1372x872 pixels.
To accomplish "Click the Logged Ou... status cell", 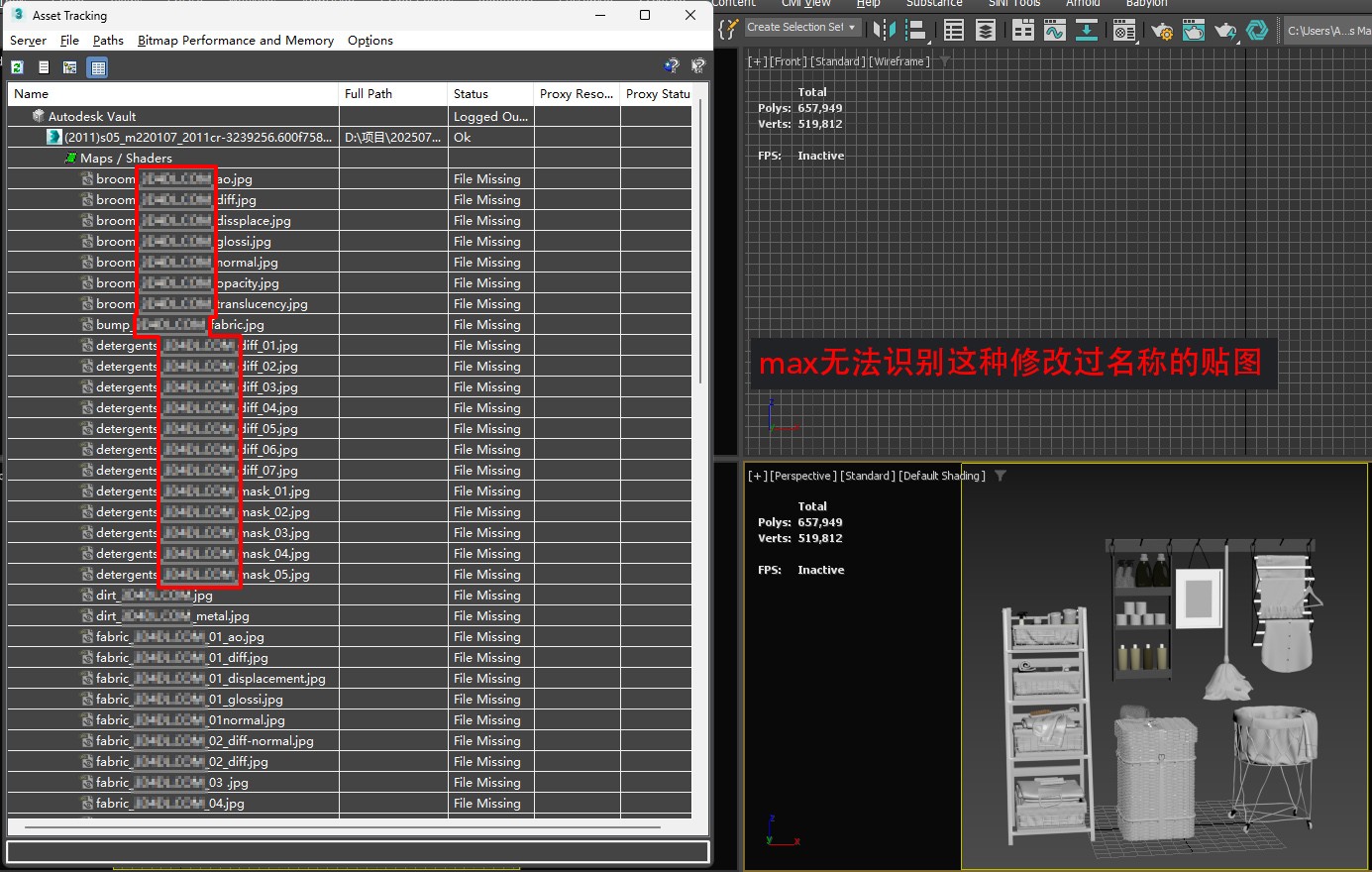I will pos(490,116).
